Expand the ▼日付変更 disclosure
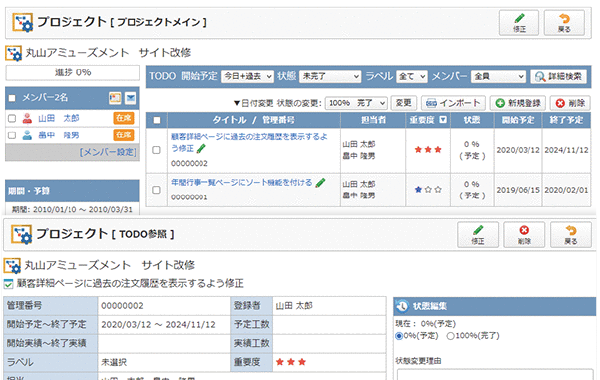The image size is (600, 380). point(253,103)
